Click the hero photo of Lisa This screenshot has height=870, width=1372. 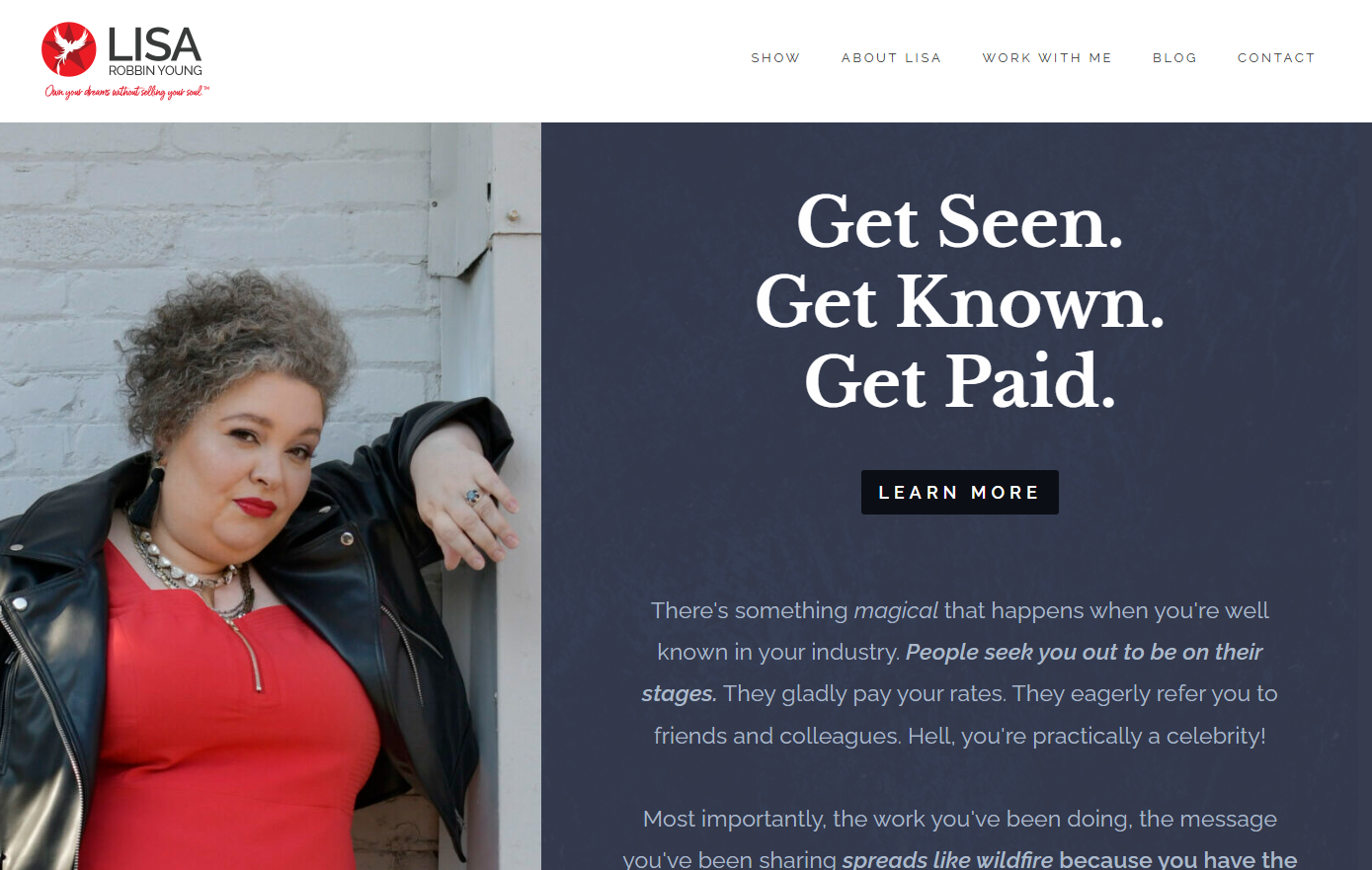click(x=271, y=496)
